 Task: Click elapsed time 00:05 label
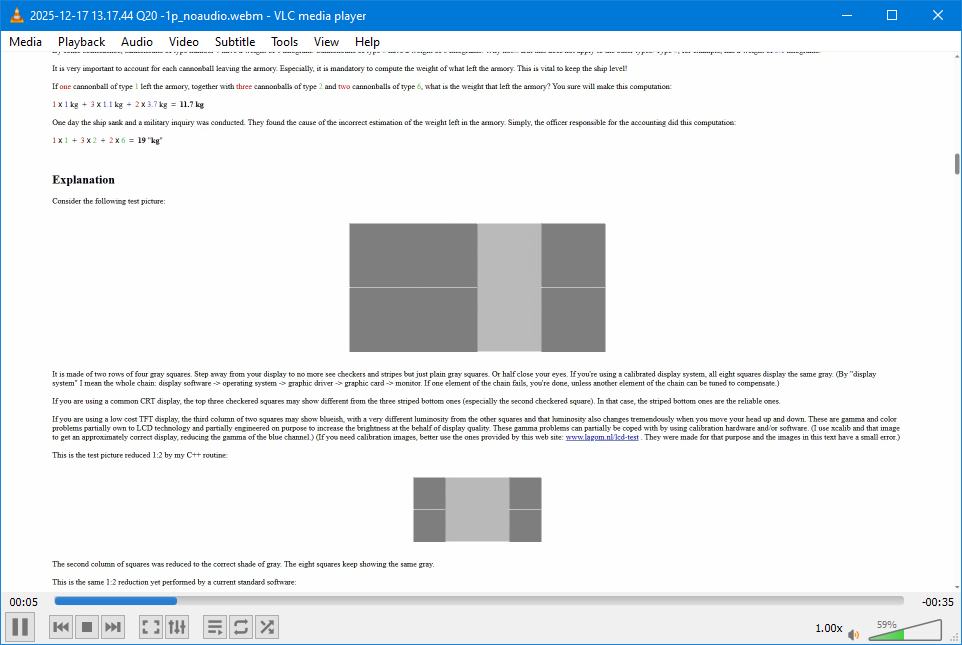(x=23, y=602)
